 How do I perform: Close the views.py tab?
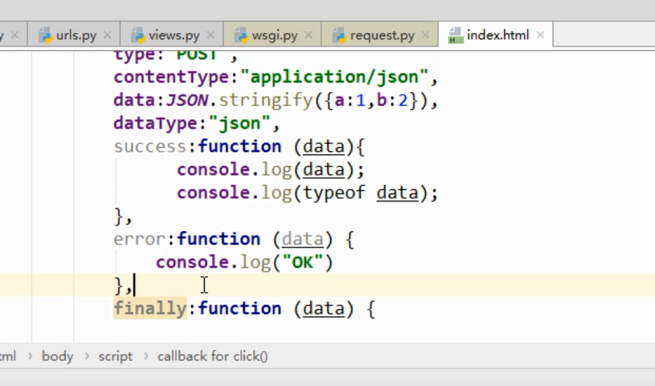click(211, 35)
